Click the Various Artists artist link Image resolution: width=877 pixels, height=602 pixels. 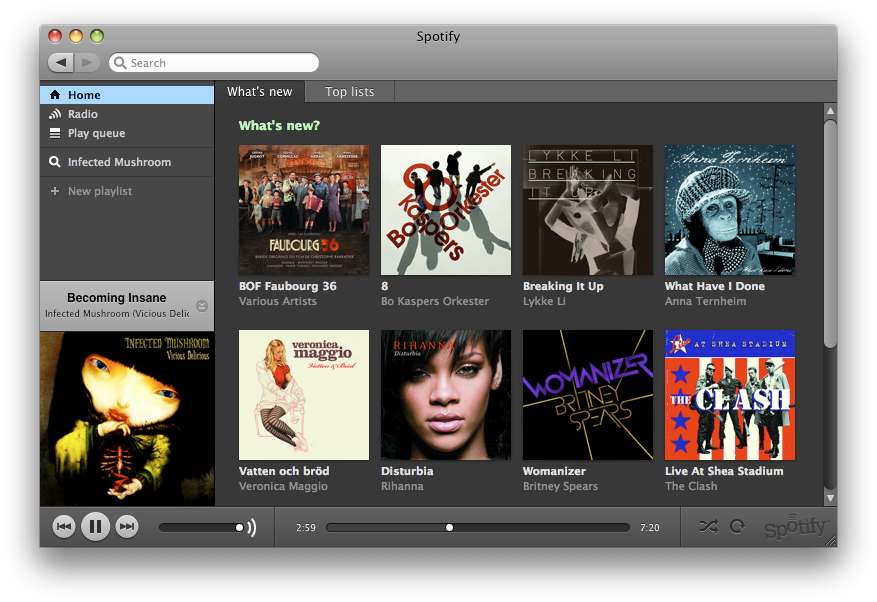pyautogui.click(x=277, y=301)
